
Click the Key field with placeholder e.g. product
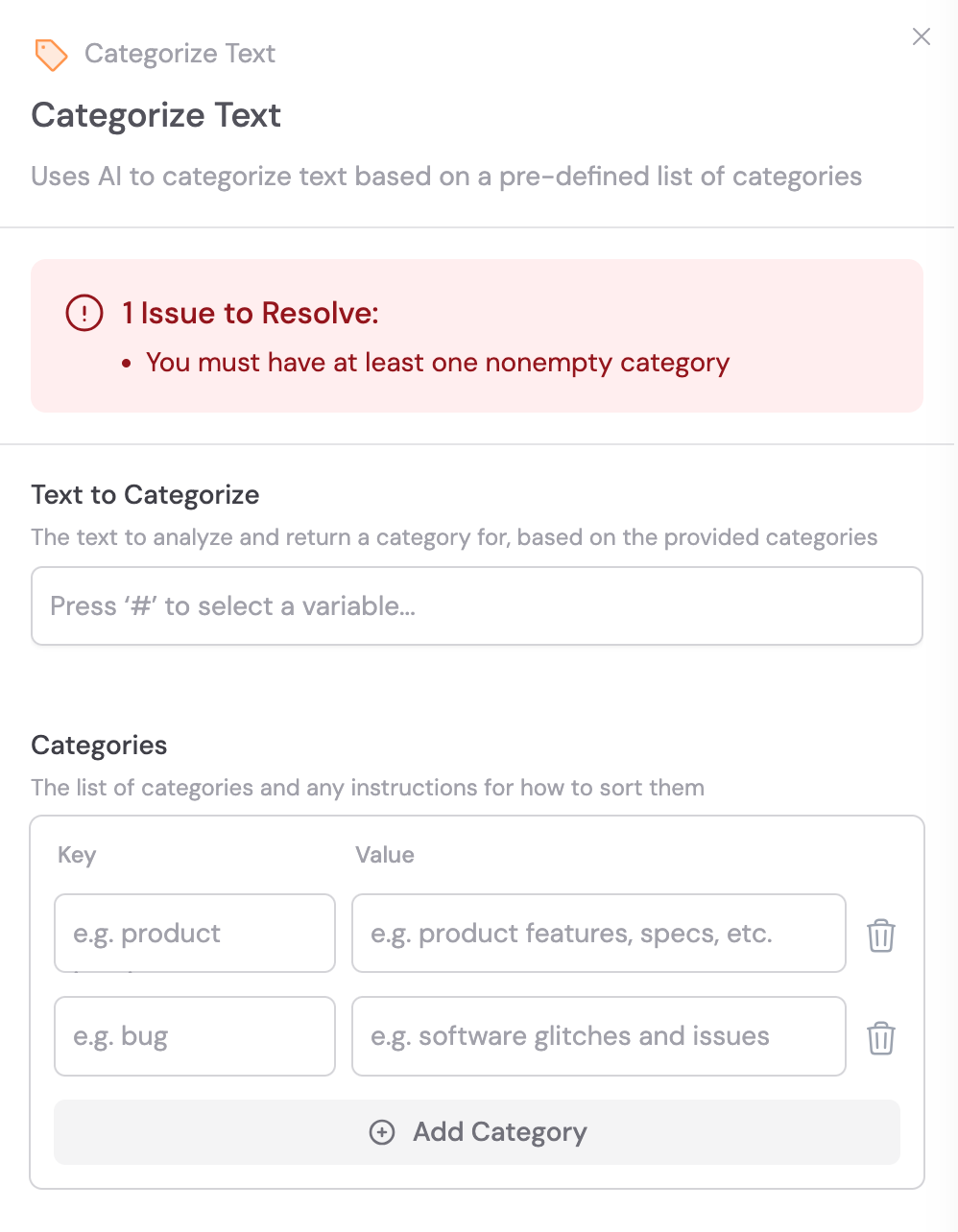click(194, 933)
